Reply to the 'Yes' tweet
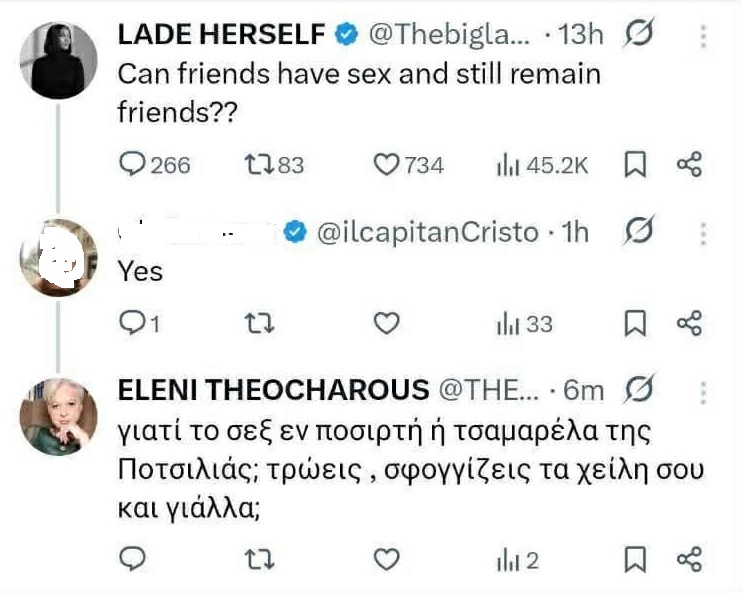Image resolution: width=742 pixels, height=593 pixels. point(133,322)
